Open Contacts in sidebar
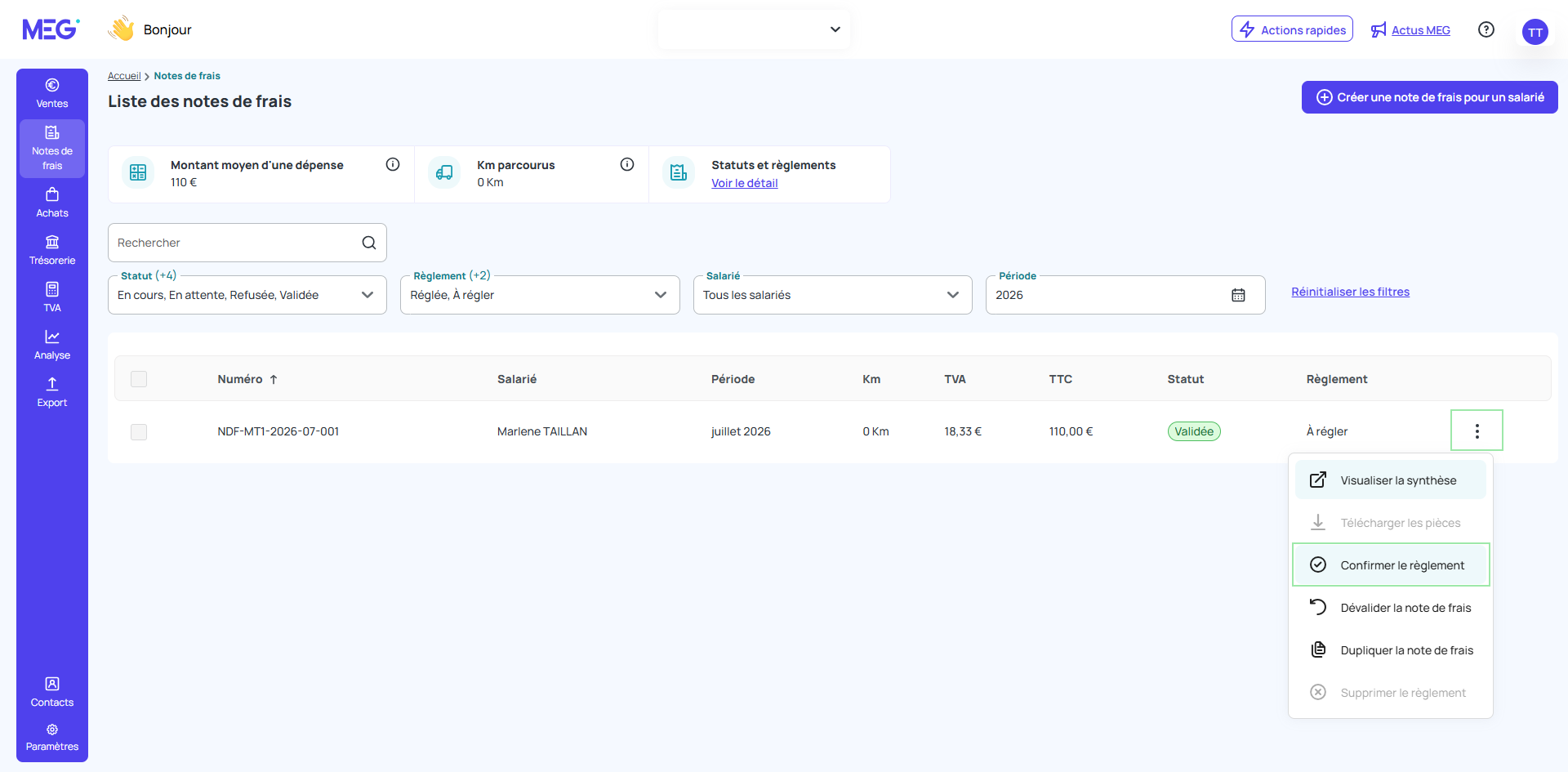The image size is (1568, 772). pos(52,692)
